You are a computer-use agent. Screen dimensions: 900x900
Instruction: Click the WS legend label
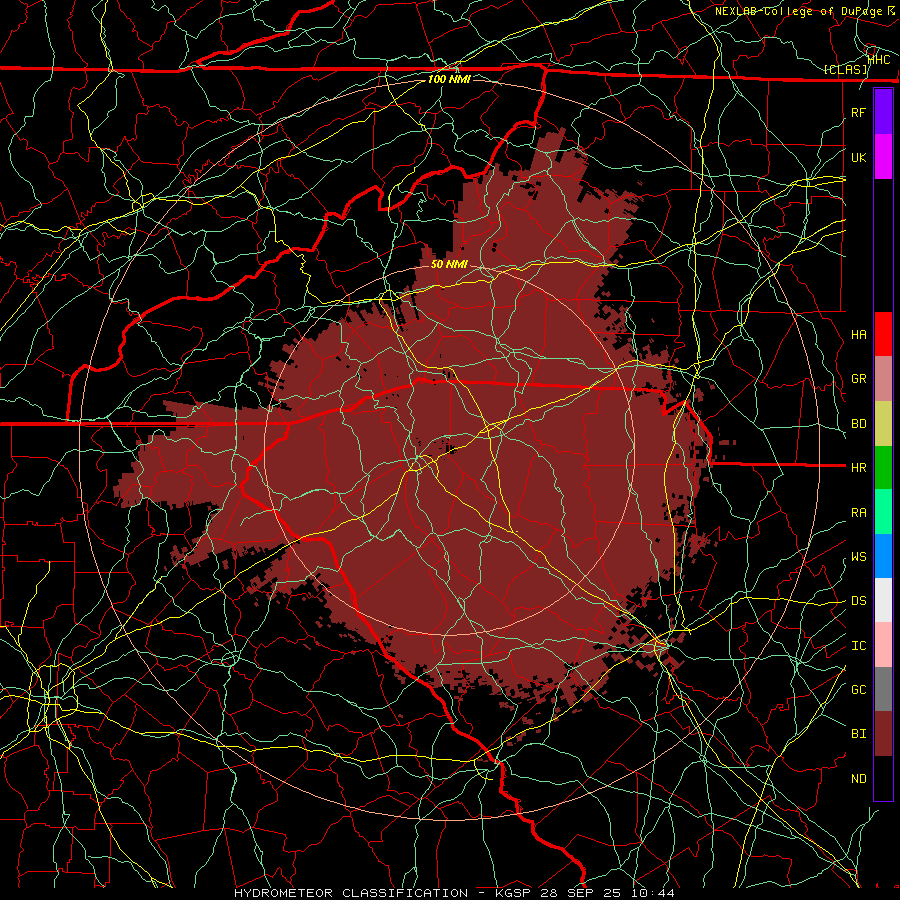(x=858, y=556)
